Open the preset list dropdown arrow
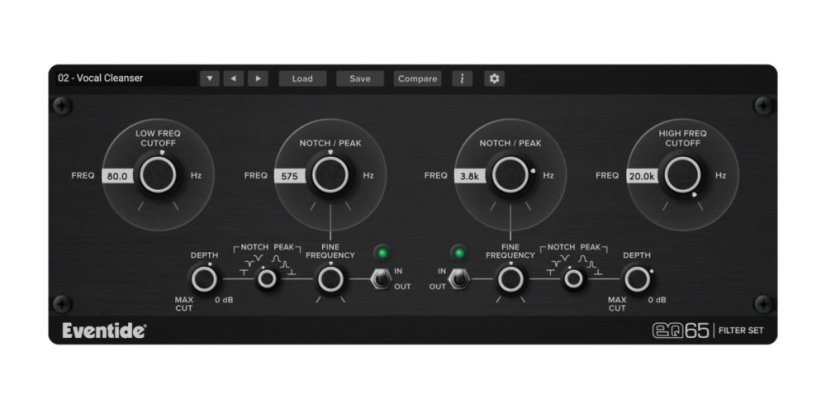The image size is (826, 409). click(210, 79)
